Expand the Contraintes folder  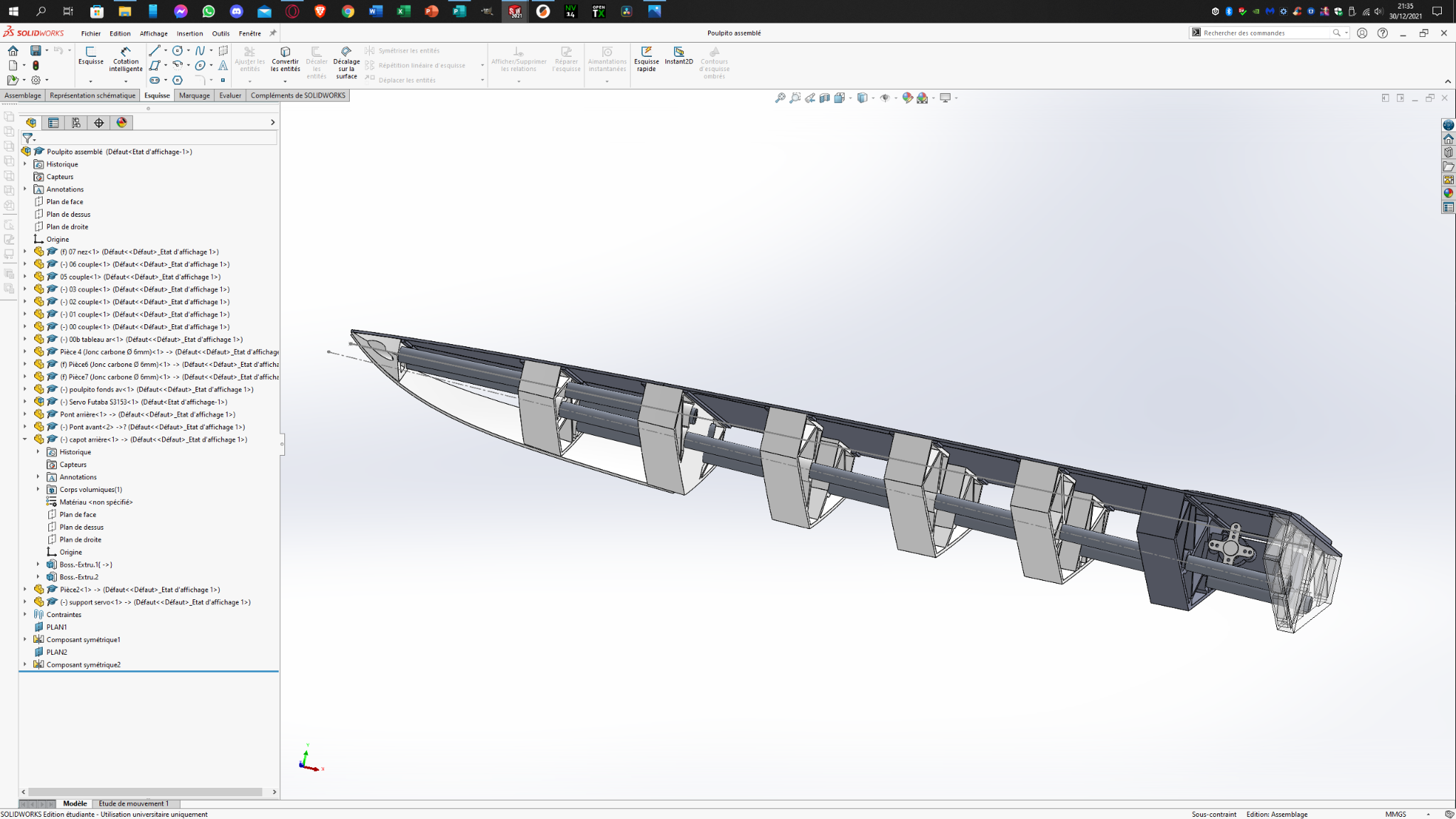26,615
